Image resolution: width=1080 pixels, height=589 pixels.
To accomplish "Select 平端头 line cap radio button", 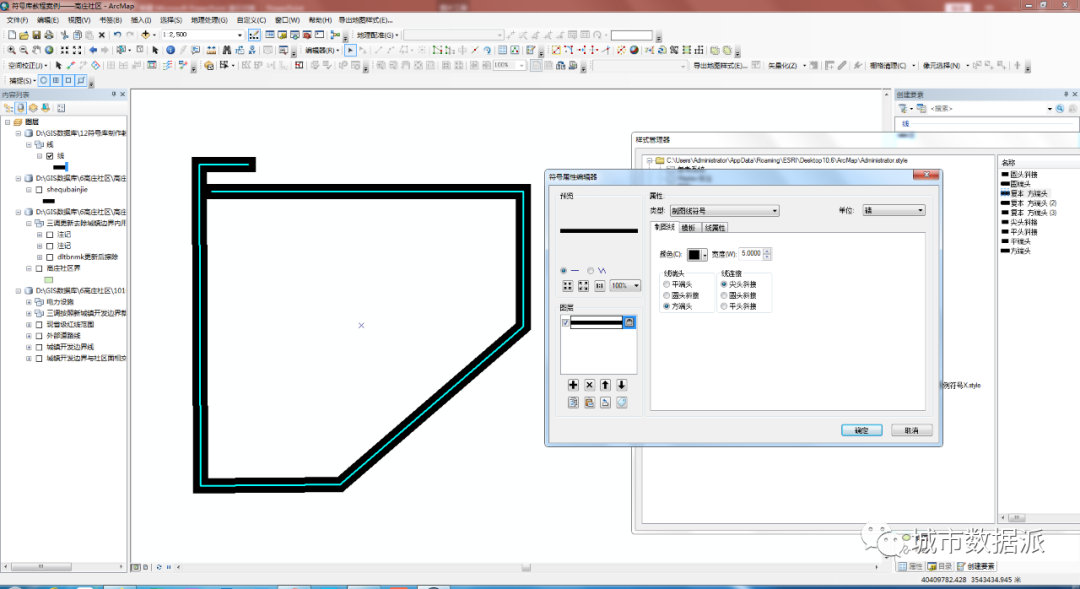I will (667, 285).
